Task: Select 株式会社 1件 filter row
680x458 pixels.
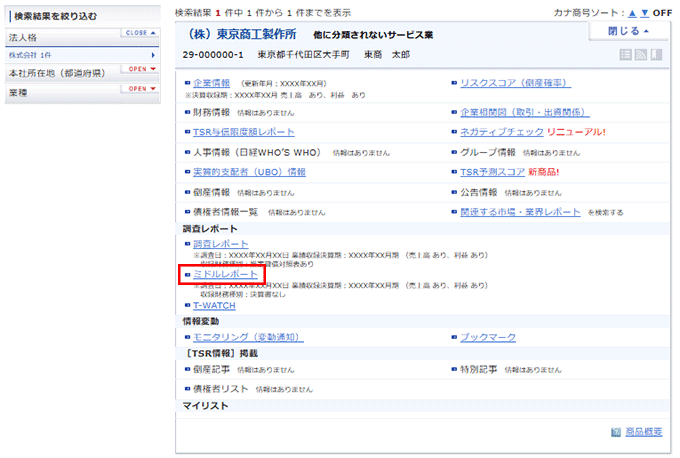Action: [82, 55]
